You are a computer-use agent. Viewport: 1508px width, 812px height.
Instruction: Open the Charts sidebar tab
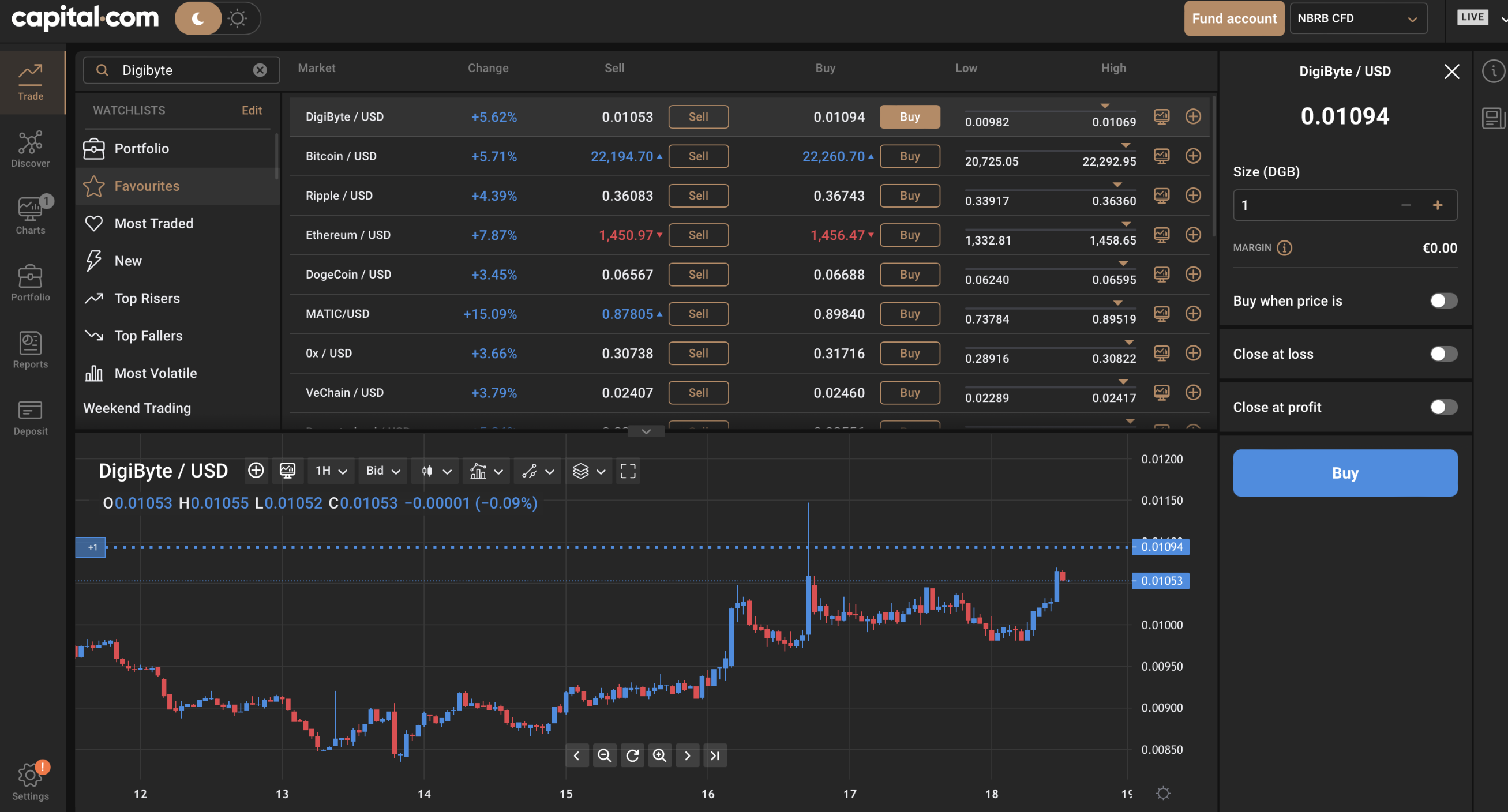31,216
